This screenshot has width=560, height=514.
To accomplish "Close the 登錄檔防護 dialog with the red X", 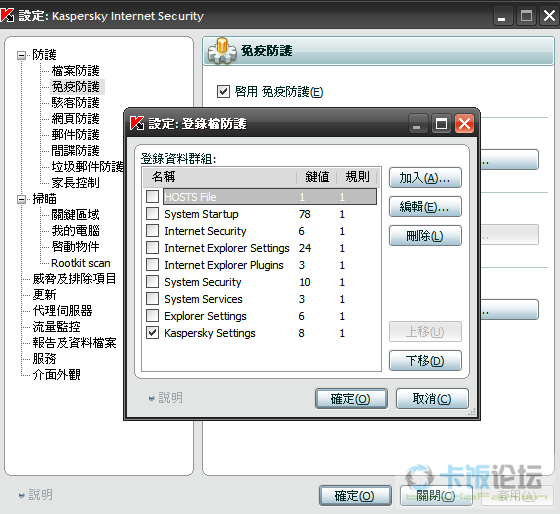I will pos(464,124).
